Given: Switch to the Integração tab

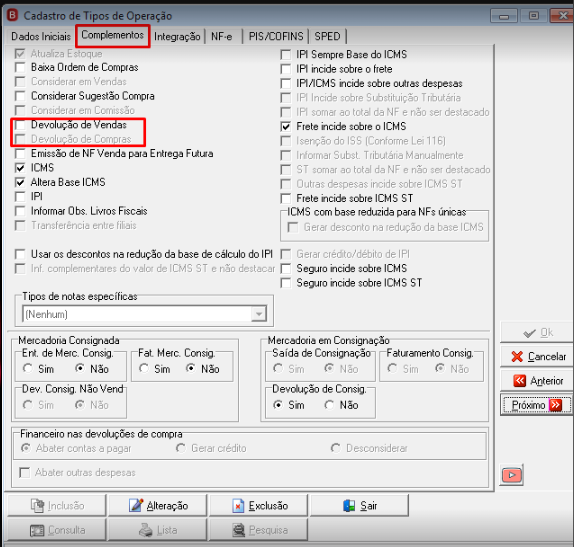Looking at the screenshot, I should point(177,36).
